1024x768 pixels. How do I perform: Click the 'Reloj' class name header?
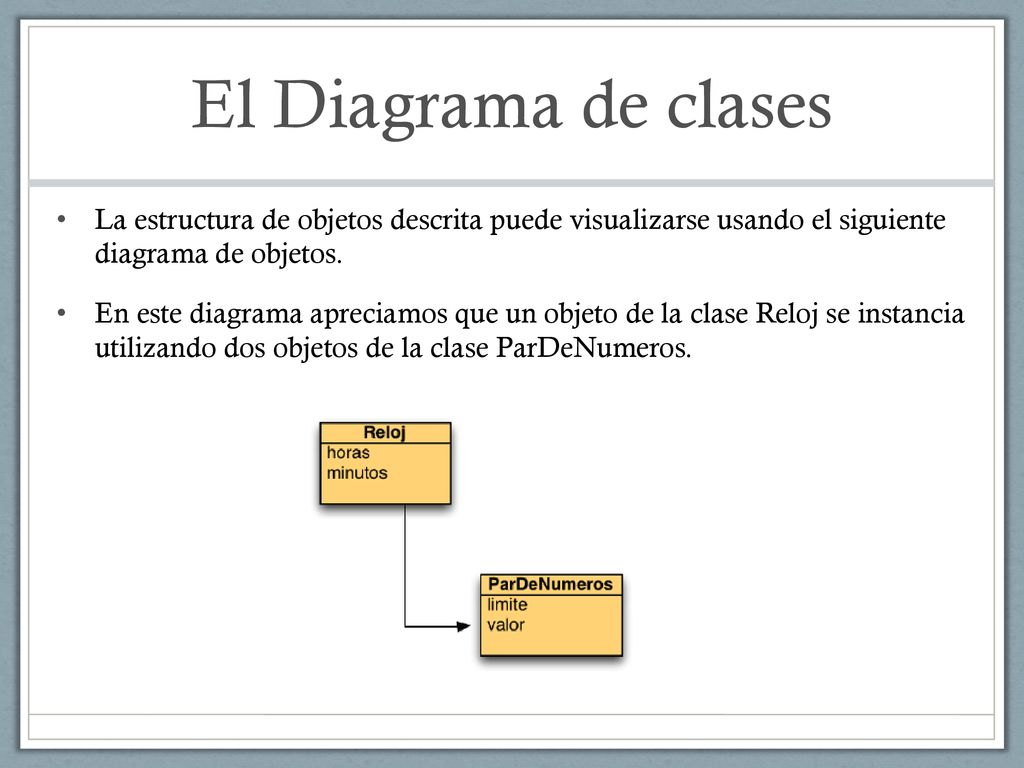click(x=385, y=432)
